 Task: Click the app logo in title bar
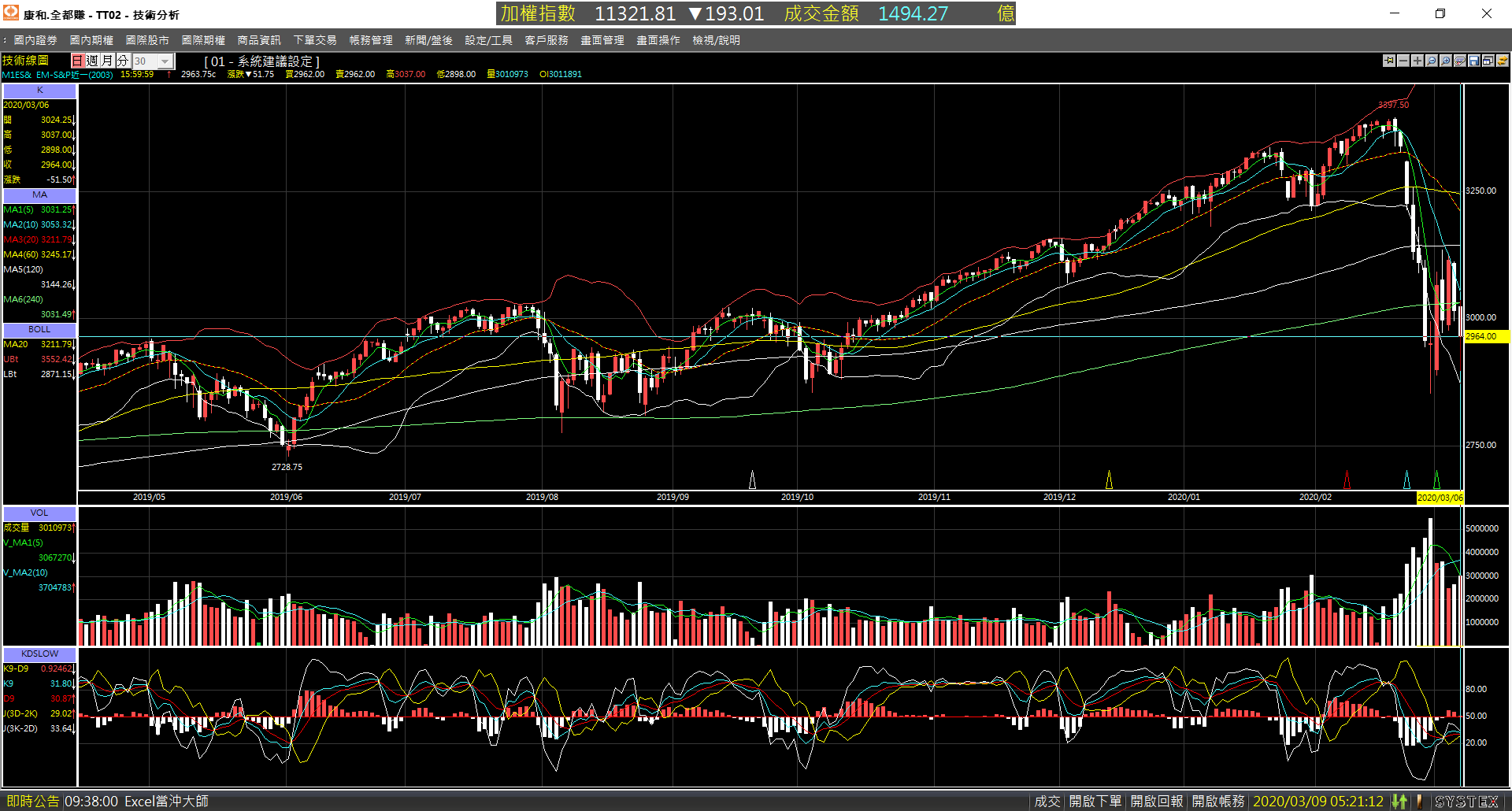[x=11, y=13]
